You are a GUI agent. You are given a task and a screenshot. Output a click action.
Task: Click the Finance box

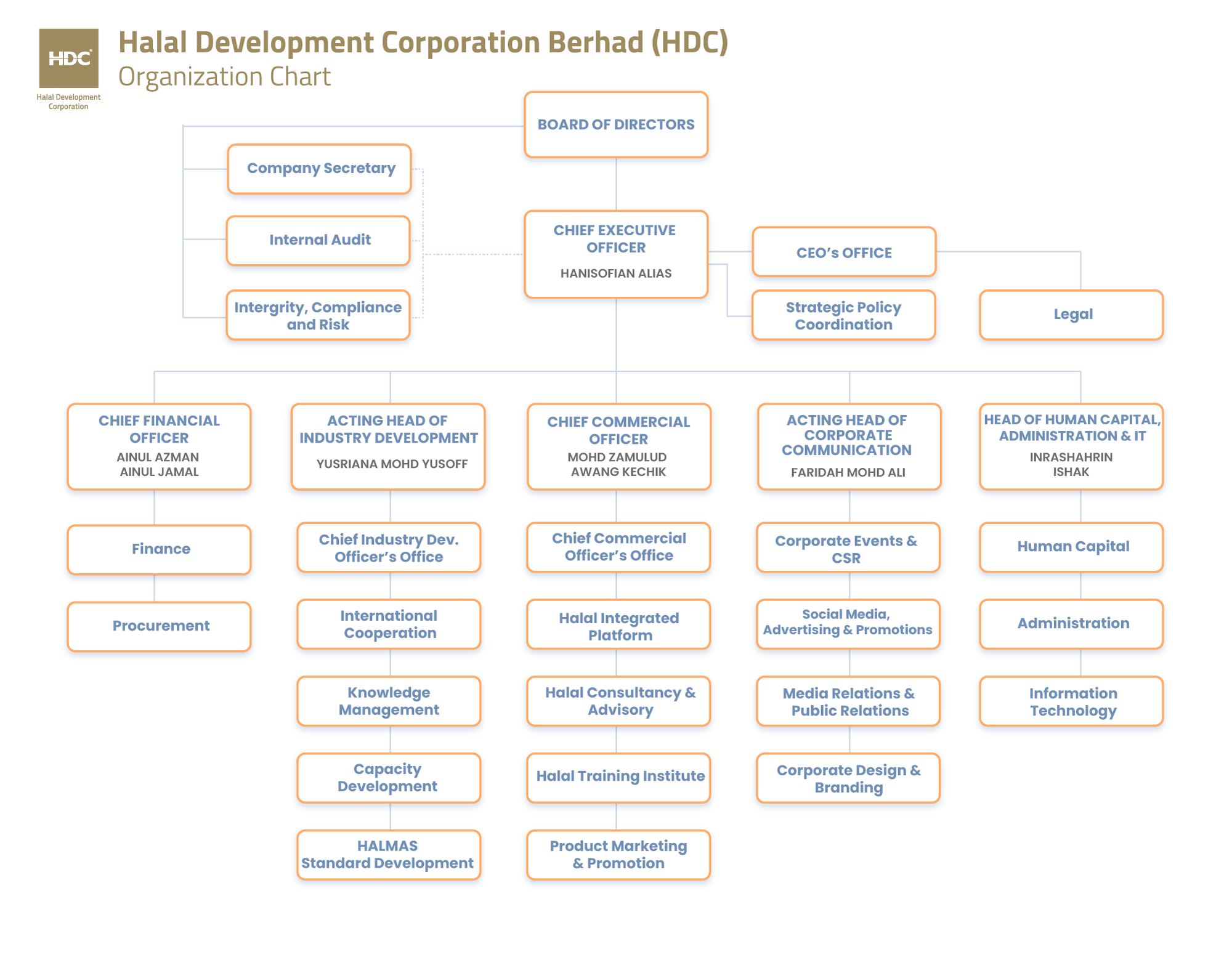[x=160, y=550]
